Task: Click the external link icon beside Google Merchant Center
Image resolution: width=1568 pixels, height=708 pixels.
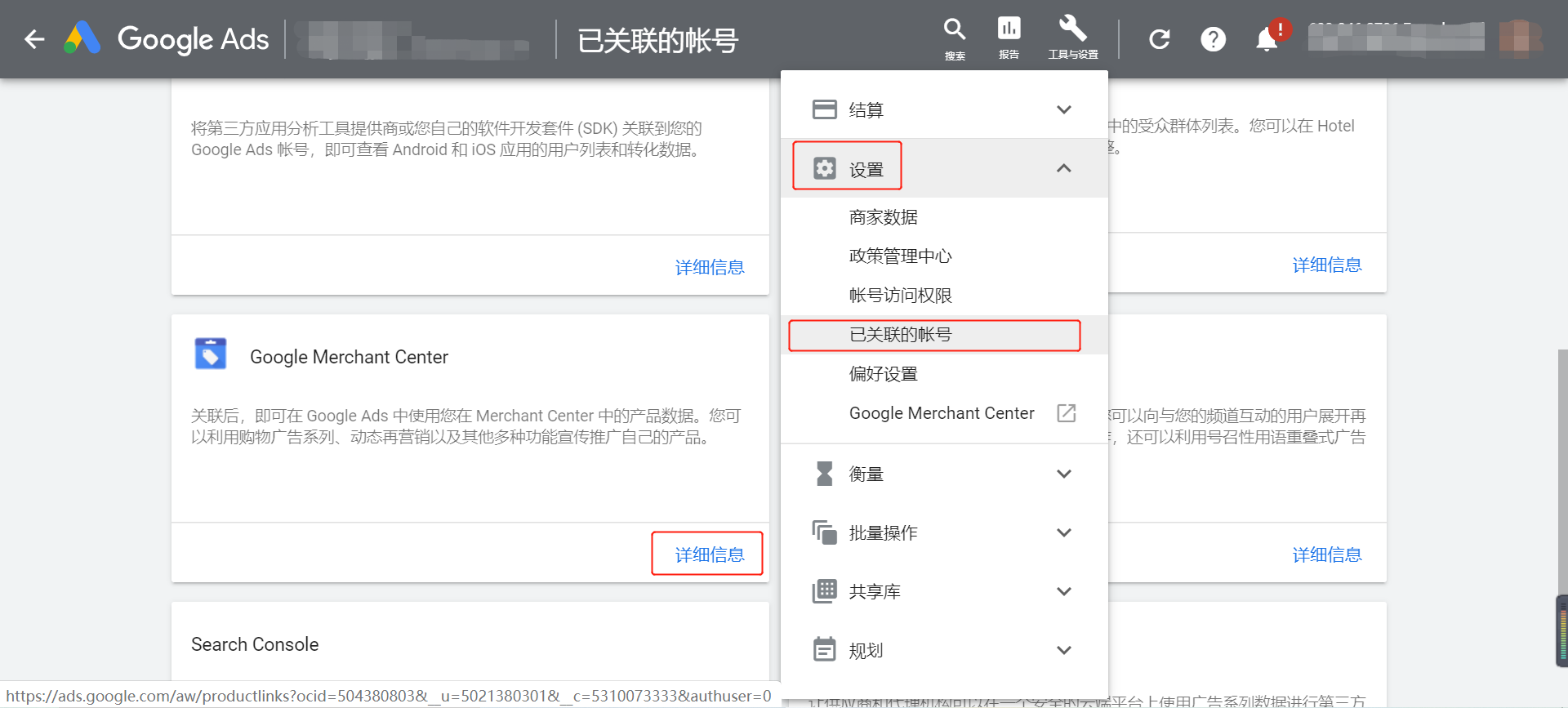Action: pos(1067,413)
